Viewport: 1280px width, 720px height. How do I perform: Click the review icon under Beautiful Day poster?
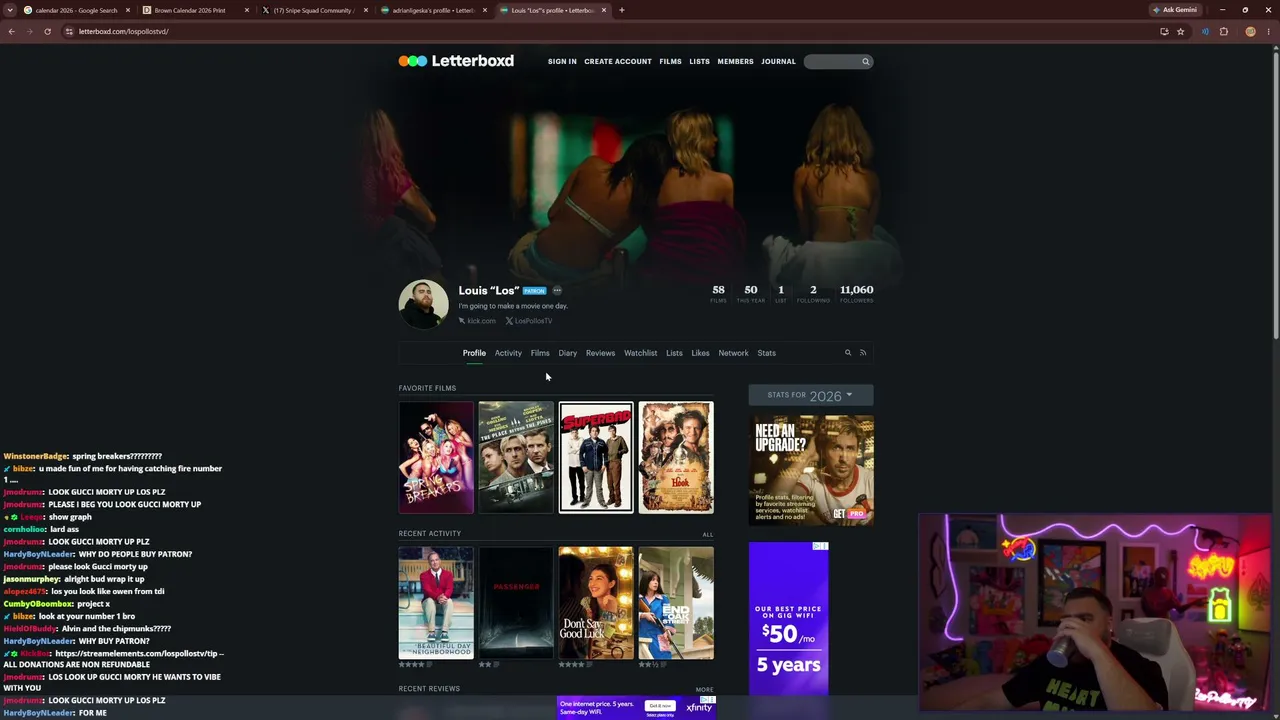(429, 664)
